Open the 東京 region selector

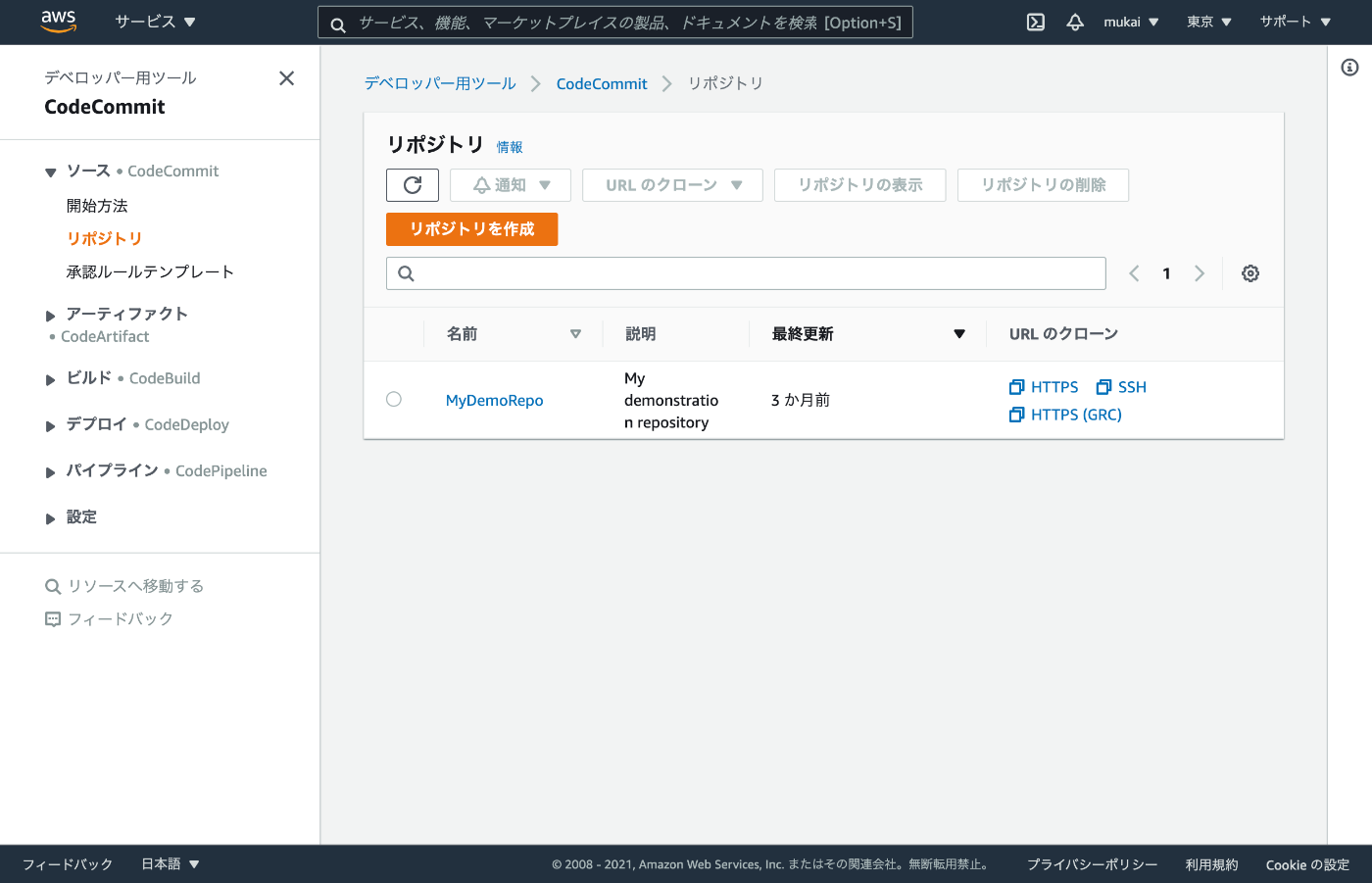point(1209,22)
